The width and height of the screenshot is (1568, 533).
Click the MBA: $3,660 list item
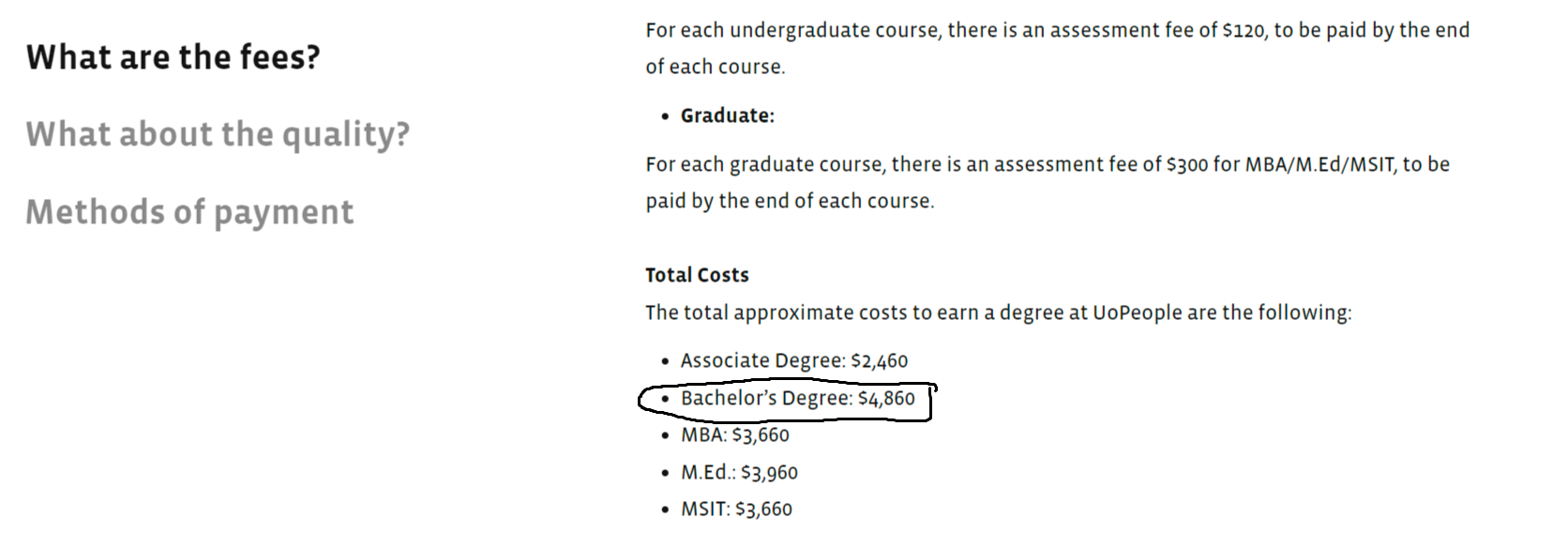click(x=734, y=434)
